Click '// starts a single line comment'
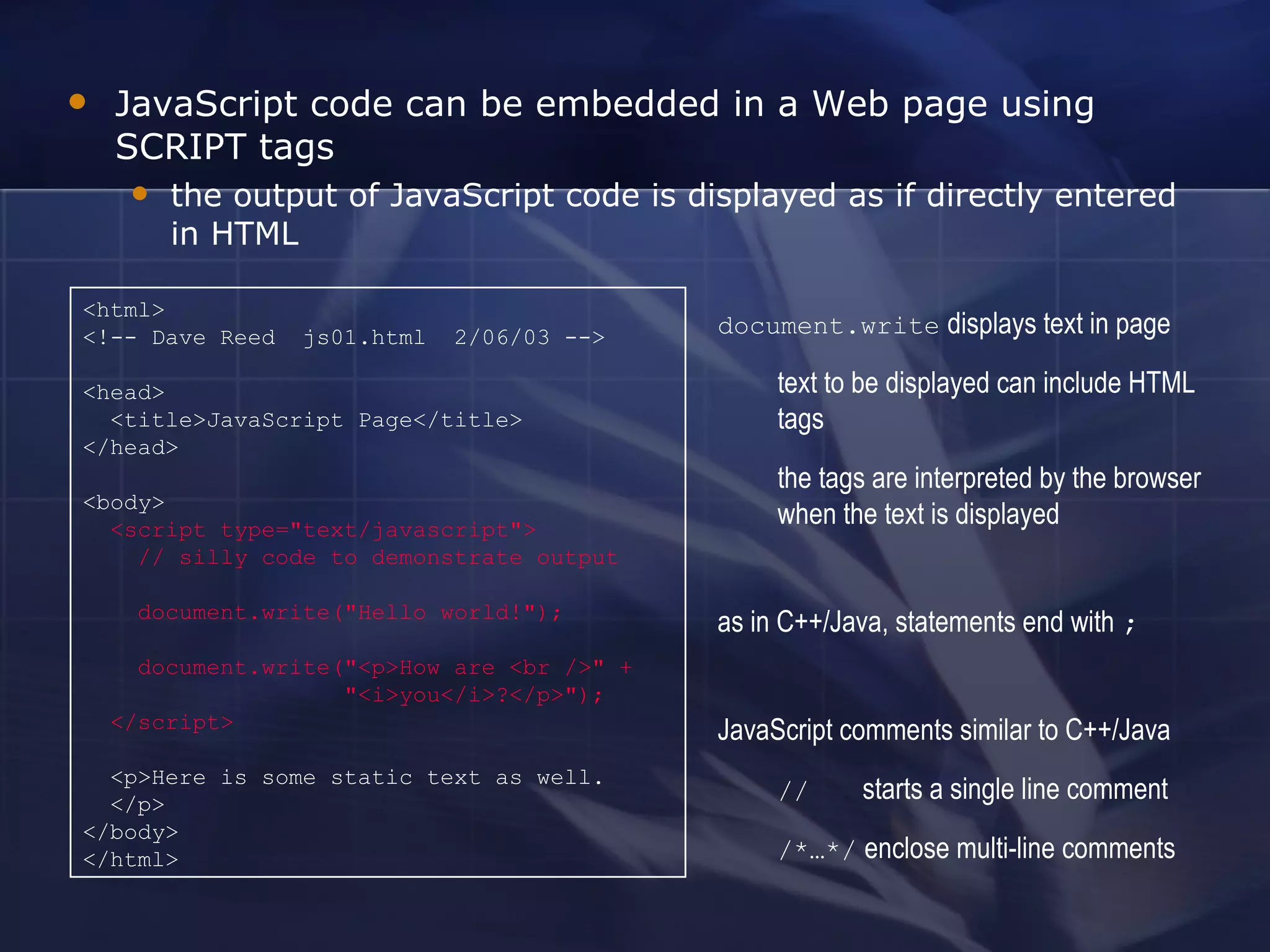This screenshot has width=1270, height=952. click(x=974, y=790)
